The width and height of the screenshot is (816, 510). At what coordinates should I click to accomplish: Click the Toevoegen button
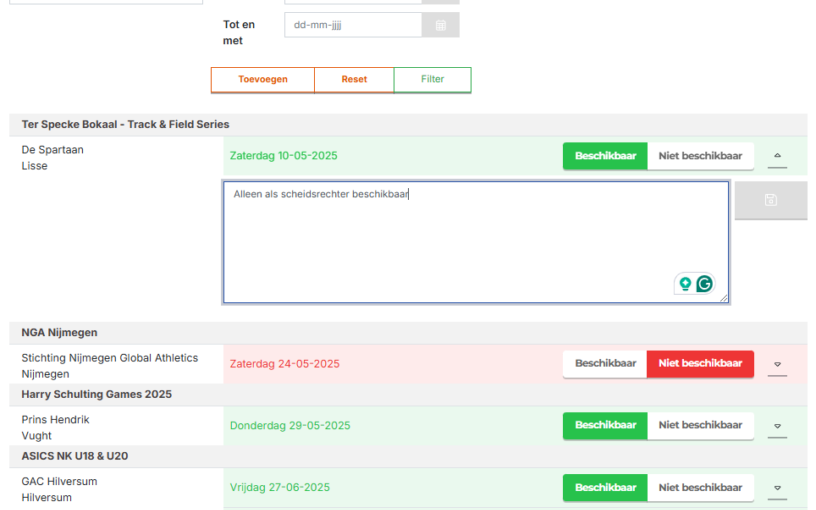[x=262, y=80]
